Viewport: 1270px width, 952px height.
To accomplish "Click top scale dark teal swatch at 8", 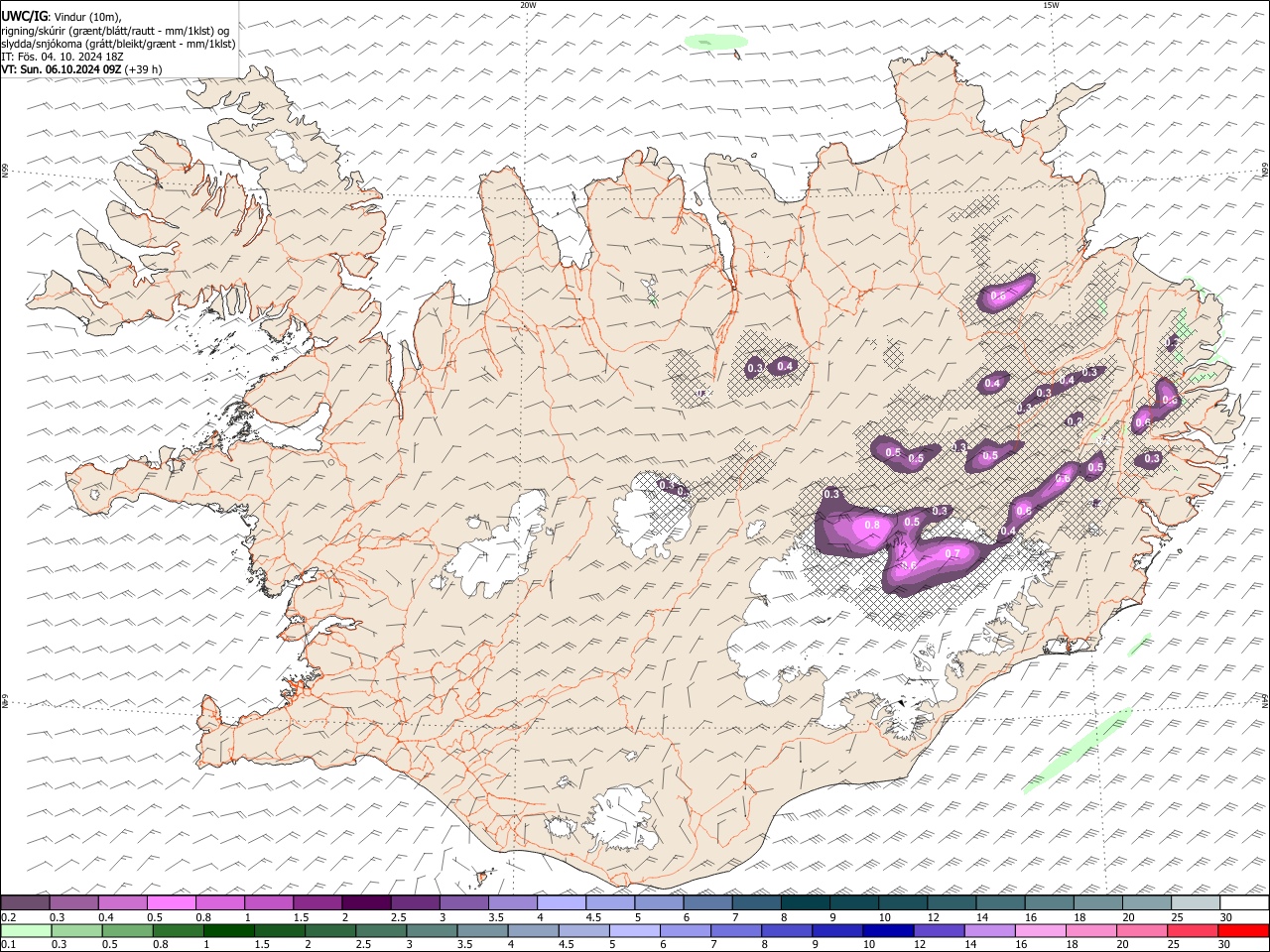I will point(806,903).
